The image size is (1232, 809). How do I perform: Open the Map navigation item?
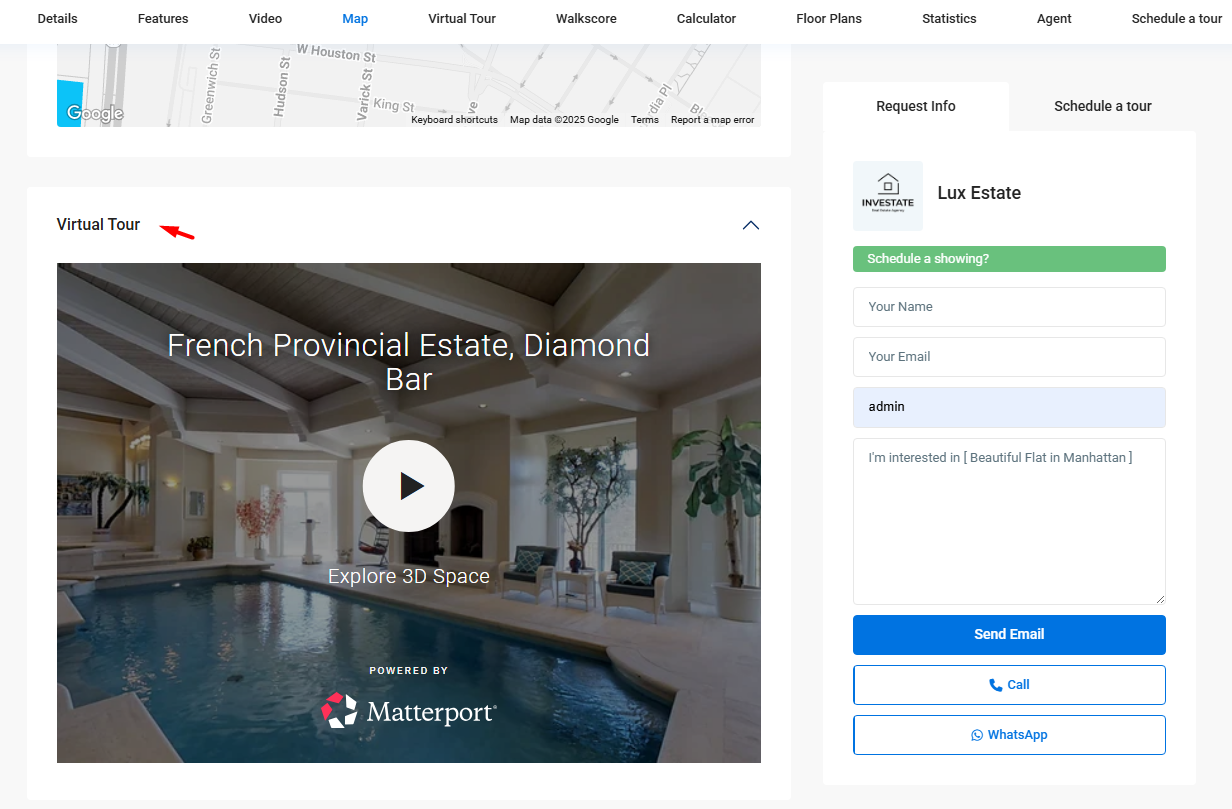point(355,18)
